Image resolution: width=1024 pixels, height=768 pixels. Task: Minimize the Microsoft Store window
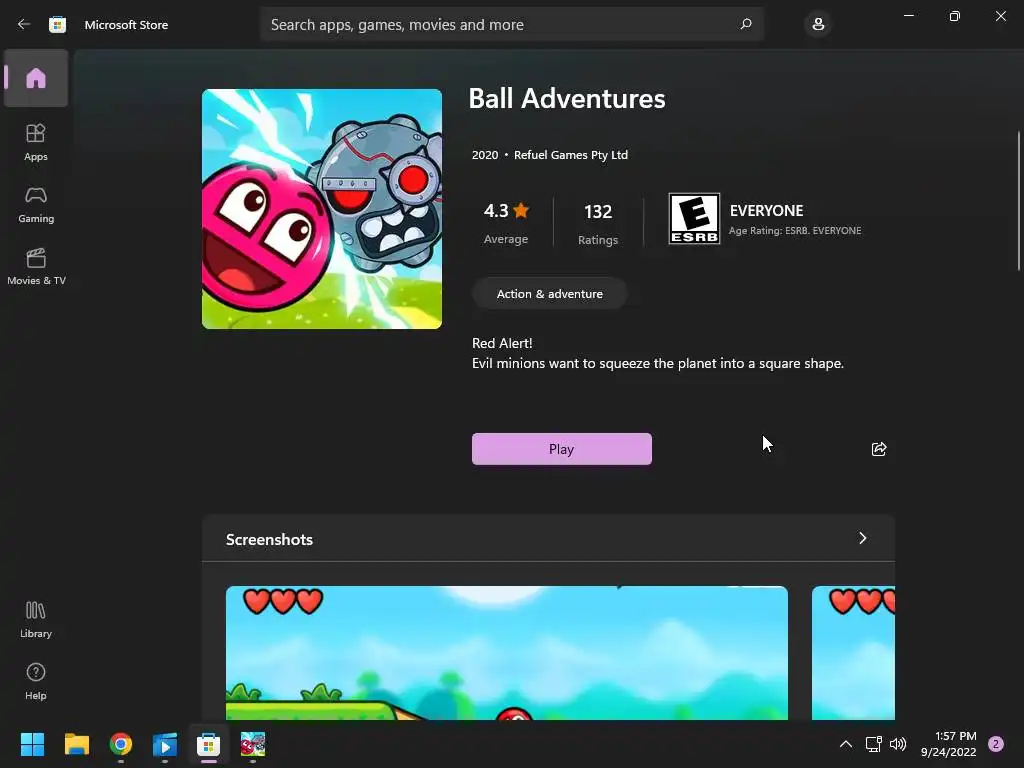pyautogui.click(x=908, y=16)
